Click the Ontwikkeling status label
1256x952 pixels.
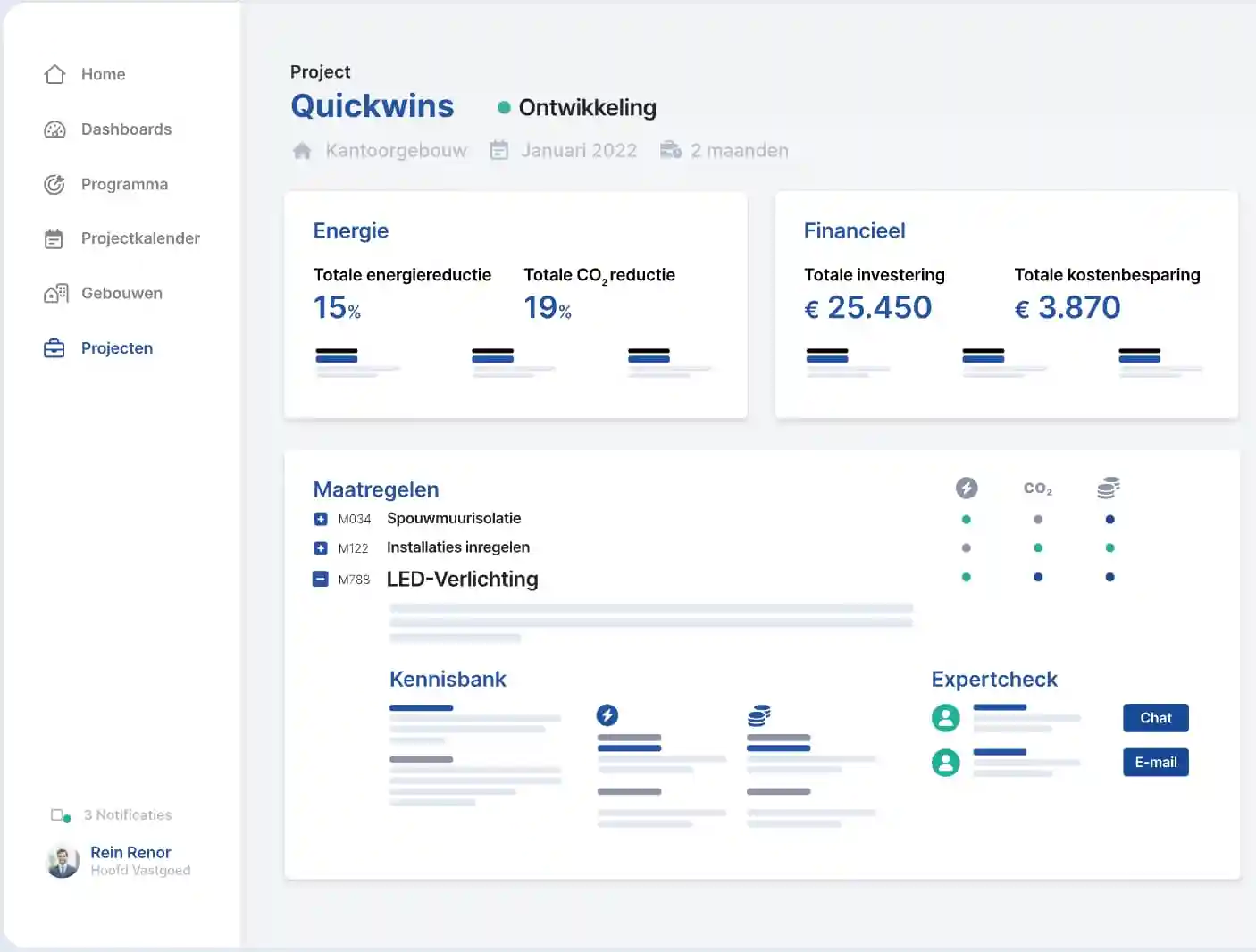[x=588, y=108]
